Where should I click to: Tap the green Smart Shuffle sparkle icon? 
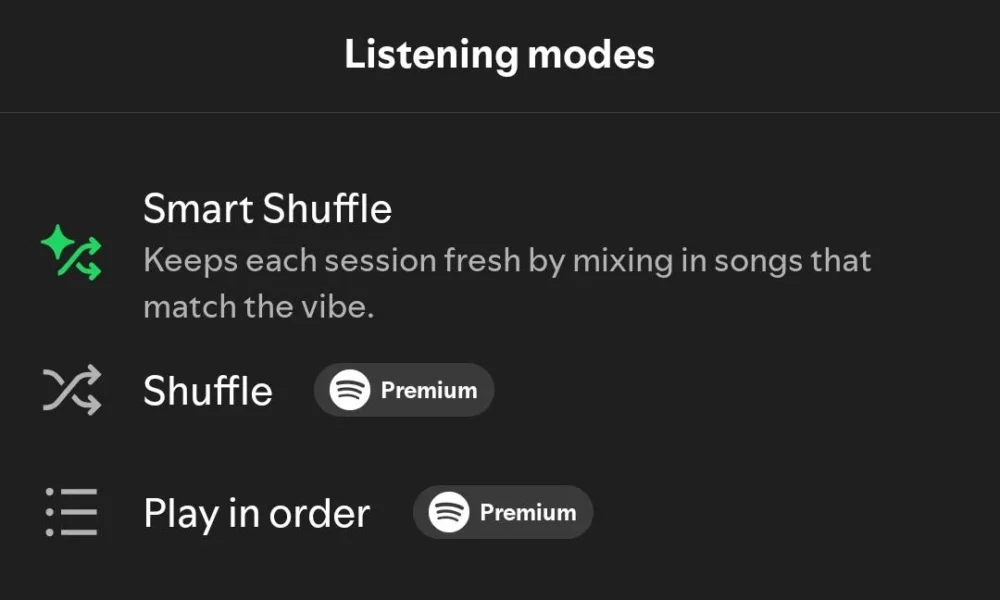click(x=71, y=252)
